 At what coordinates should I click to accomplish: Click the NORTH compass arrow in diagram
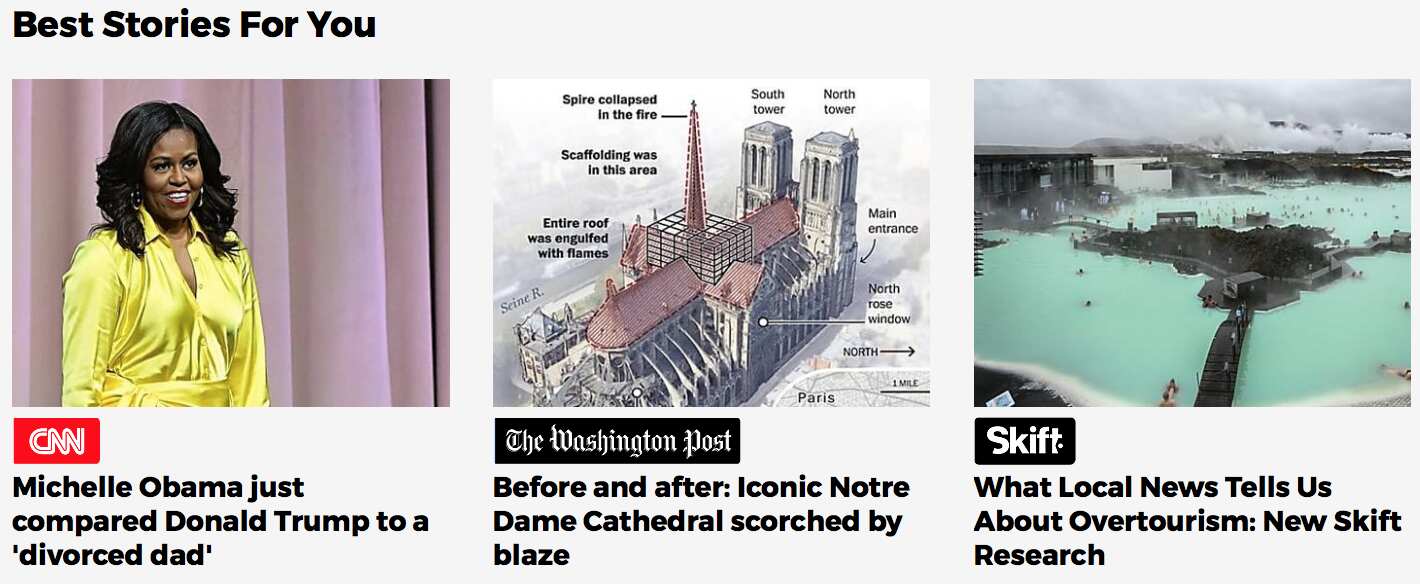tap(879, 352)
